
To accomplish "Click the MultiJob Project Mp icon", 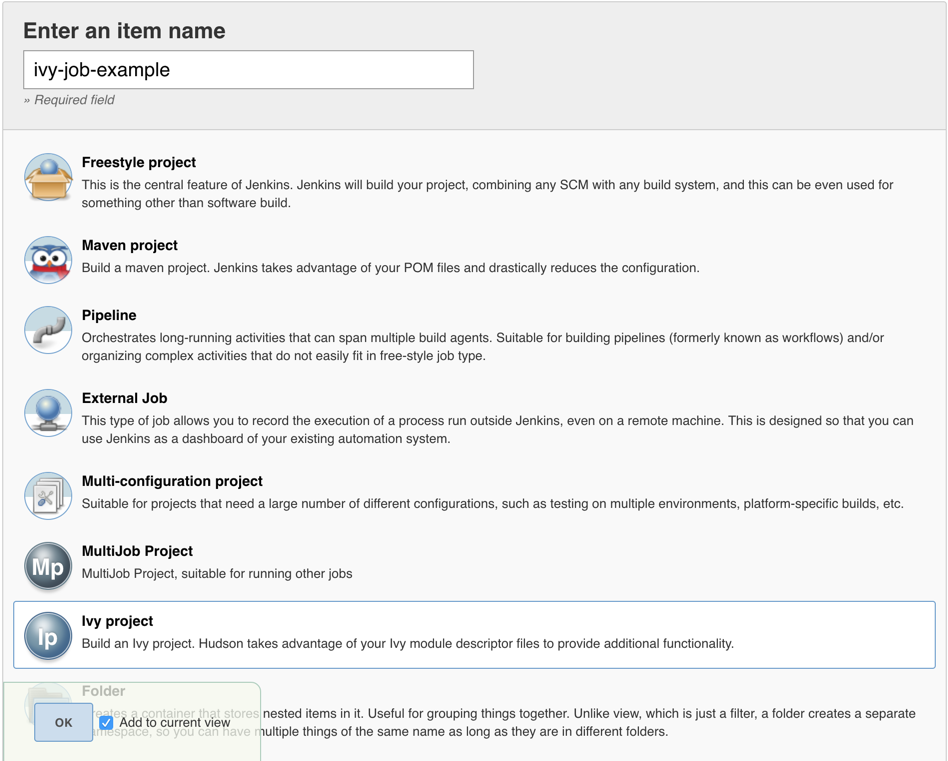I will coord(48,567).
